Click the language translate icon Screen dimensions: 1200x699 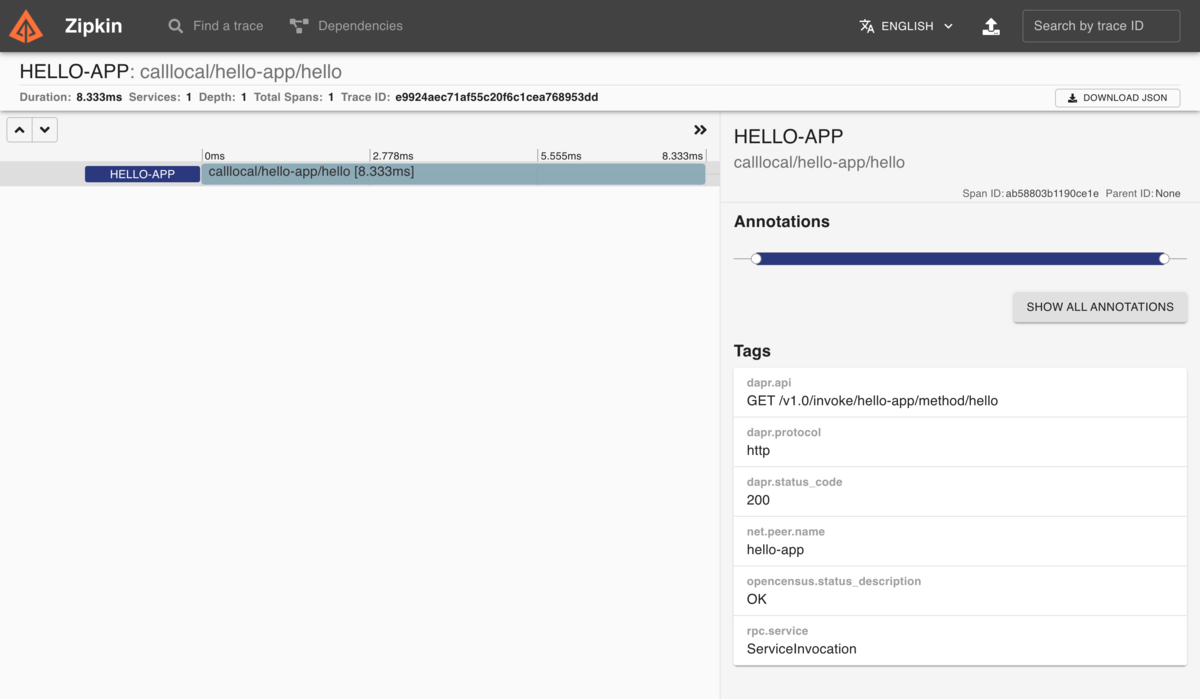click(867, 26)
